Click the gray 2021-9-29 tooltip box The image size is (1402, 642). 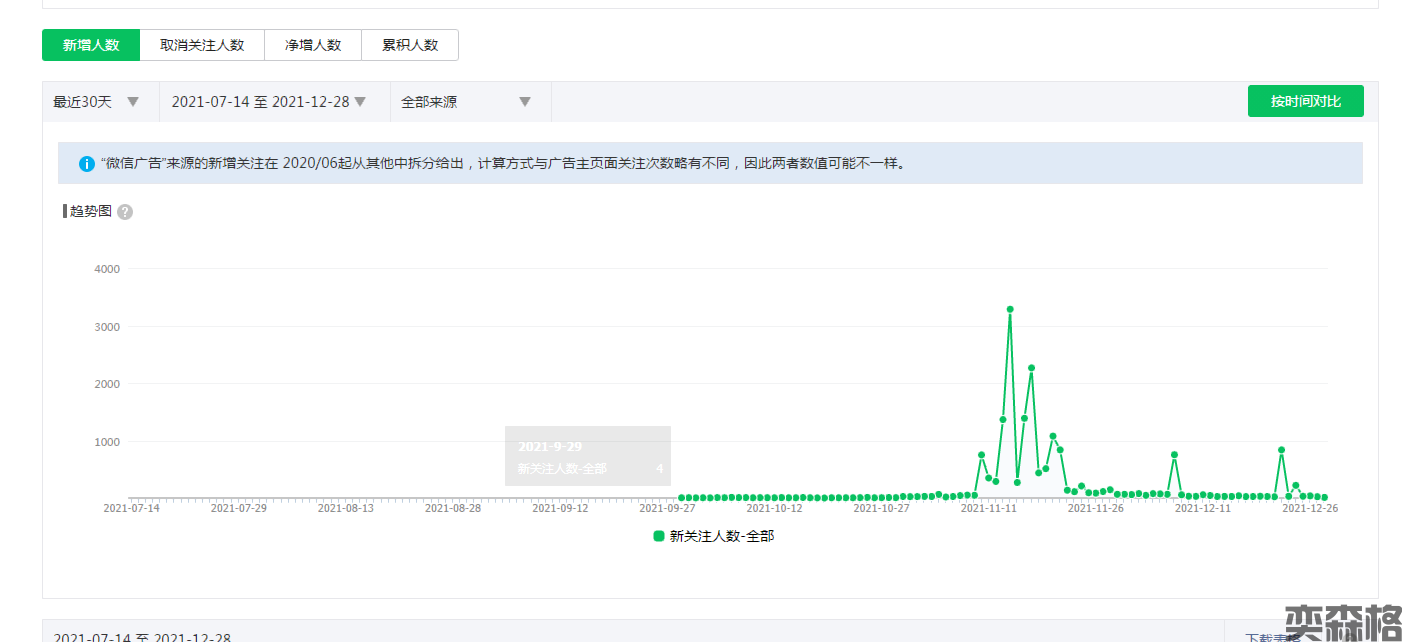(x=587, y=456)
